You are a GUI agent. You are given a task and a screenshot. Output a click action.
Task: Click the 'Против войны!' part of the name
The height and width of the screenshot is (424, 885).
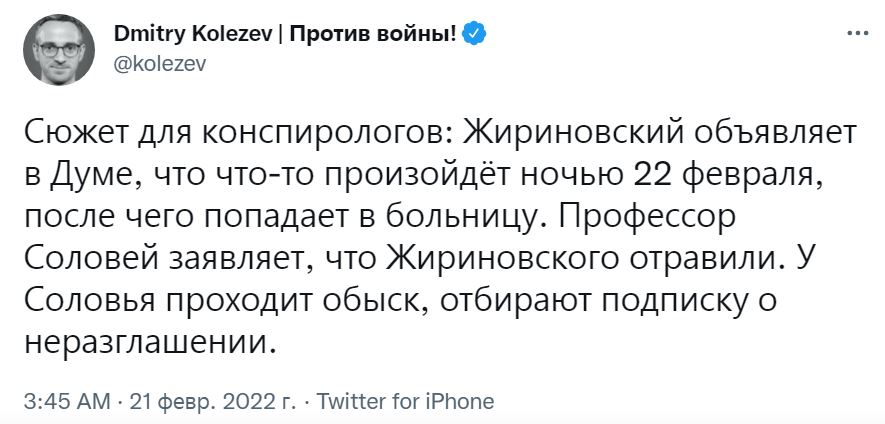coord(375,35)
